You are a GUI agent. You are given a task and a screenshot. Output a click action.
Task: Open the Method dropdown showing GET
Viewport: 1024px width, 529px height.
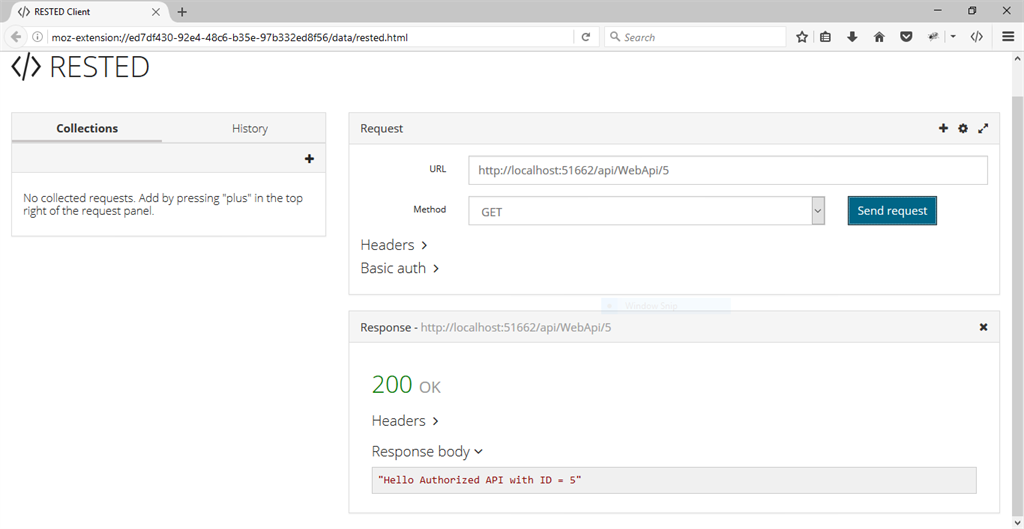coord(646,211)
